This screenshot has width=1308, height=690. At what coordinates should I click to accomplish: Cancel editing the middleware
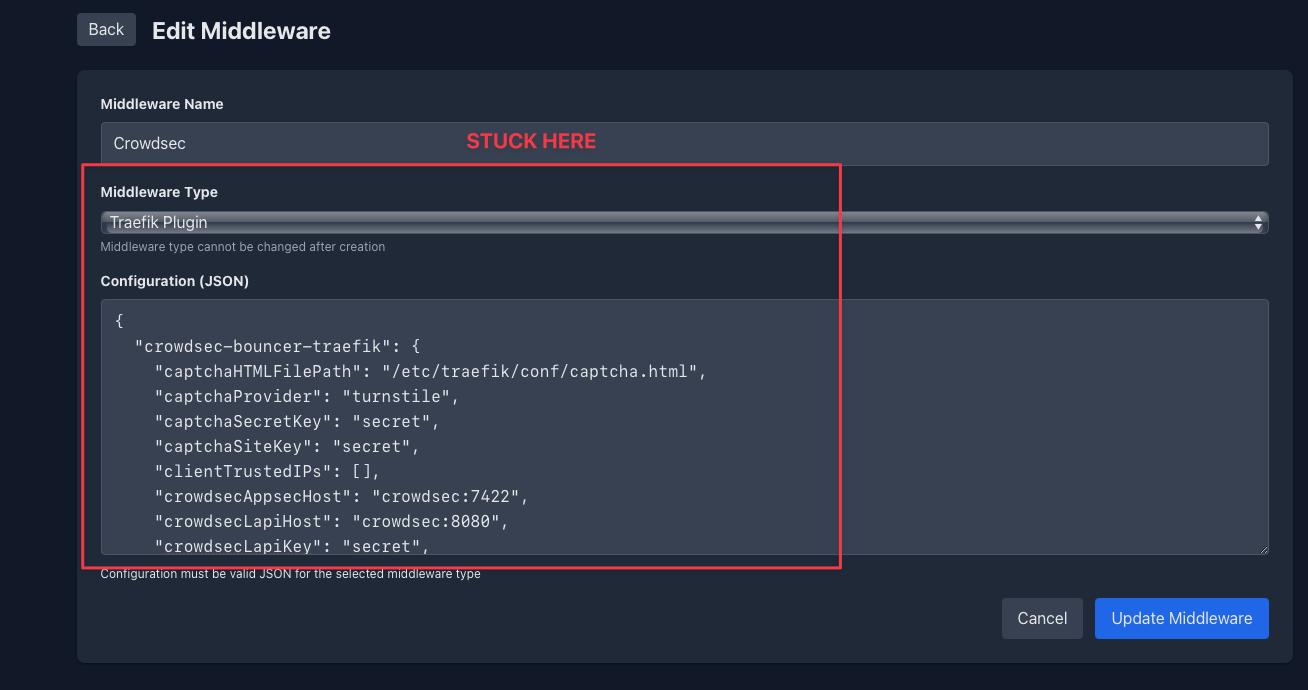[1042, 618]
